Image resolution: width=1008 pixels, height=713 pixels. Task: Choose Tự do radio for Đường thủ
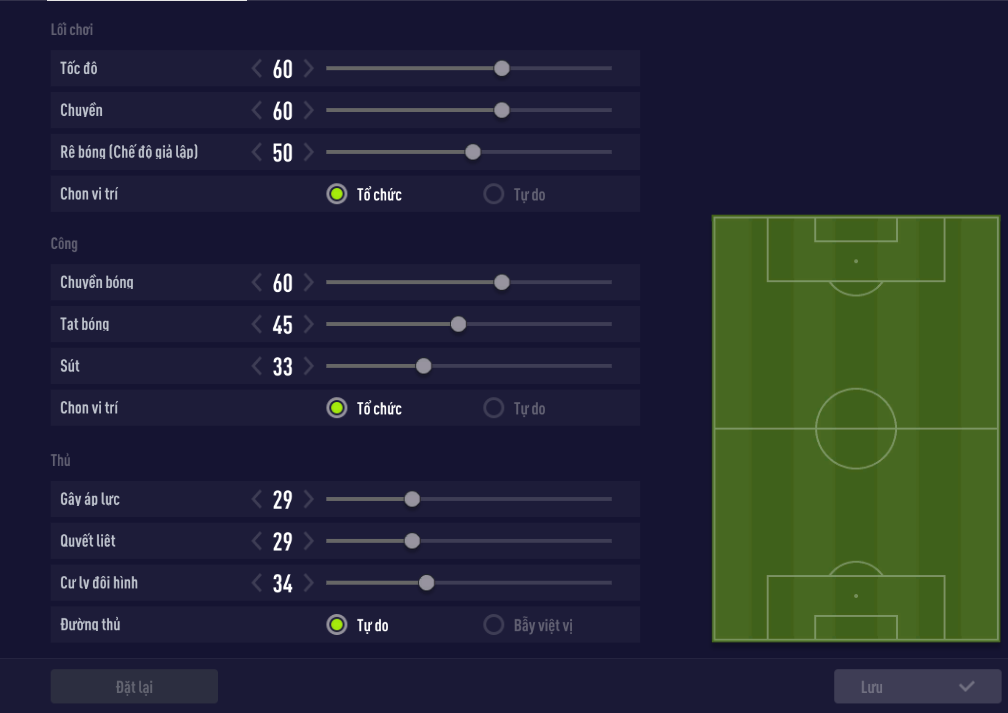(x=337, y=626)
